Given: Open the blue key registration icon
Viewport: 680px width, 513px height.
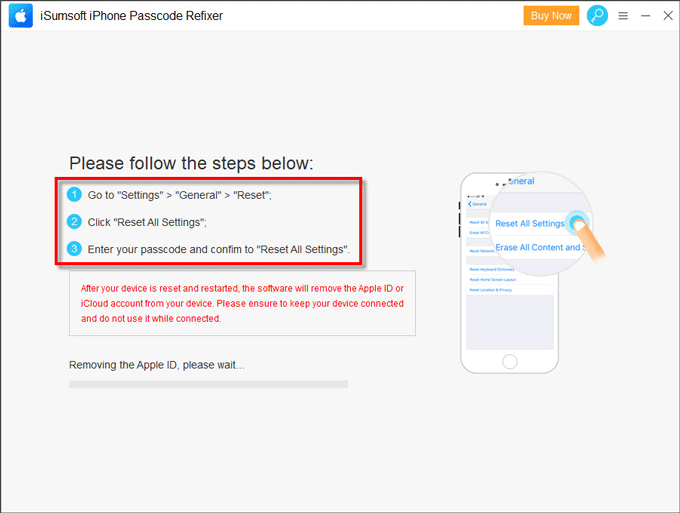Looking at the screenshot, I should [x=597, y=16].
